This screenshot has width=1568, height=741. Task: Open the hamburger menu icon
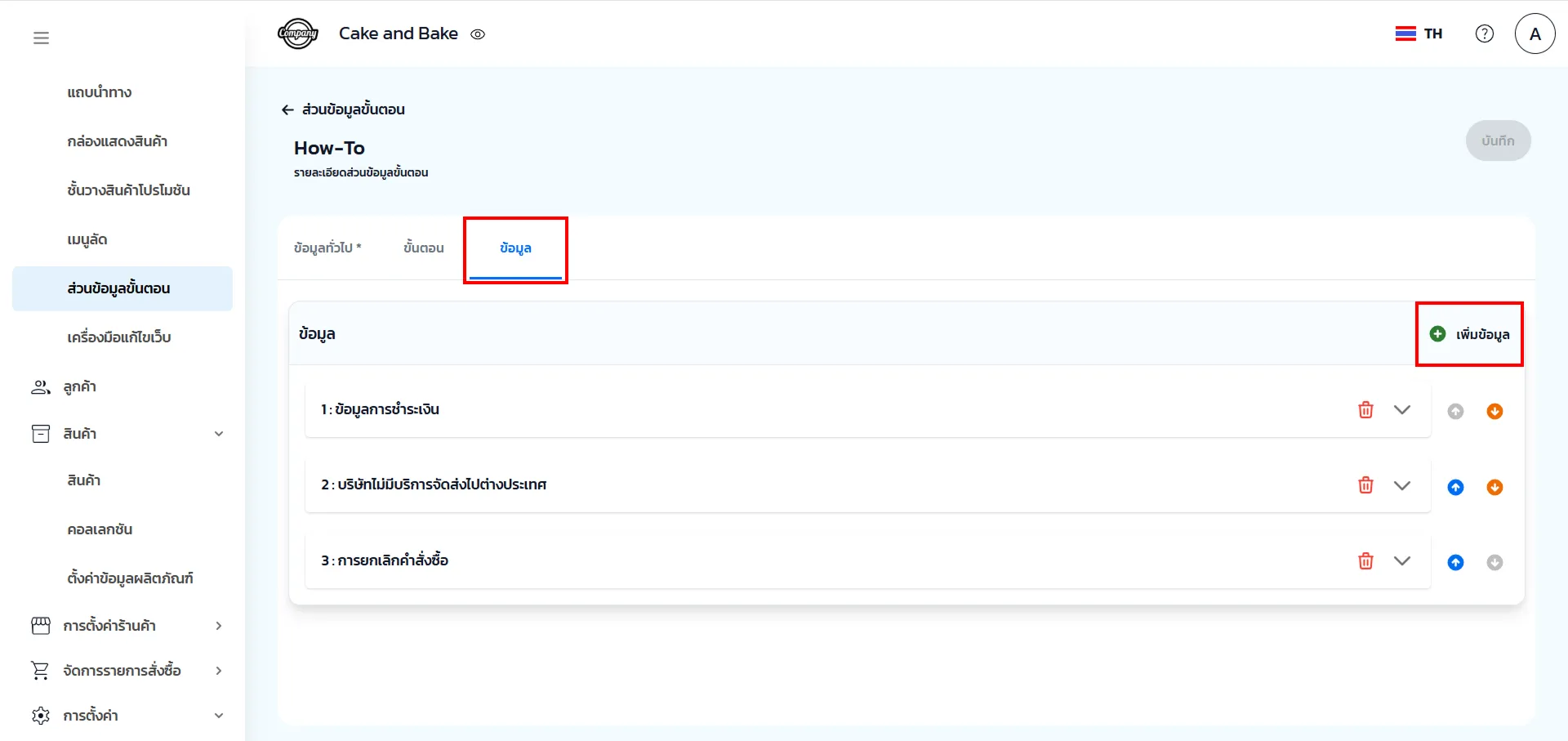[x=41, y=38]
